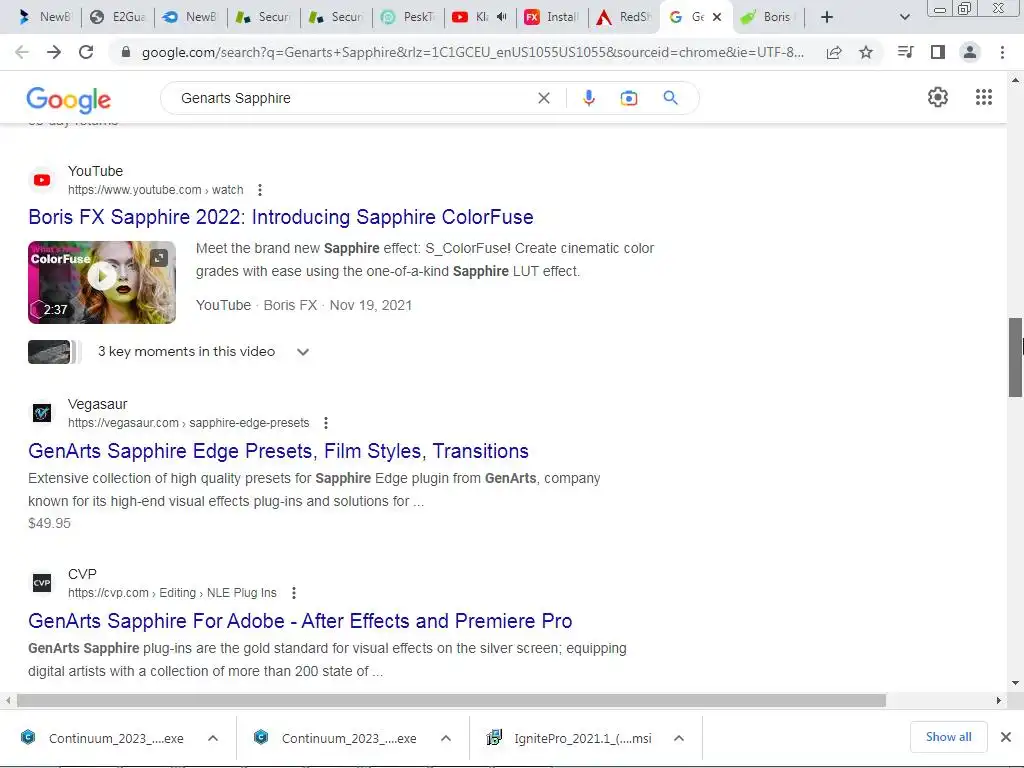This screenshot has height=768, width=1024.
Task: Close the downloads bar
Action: click(1006, 737)
